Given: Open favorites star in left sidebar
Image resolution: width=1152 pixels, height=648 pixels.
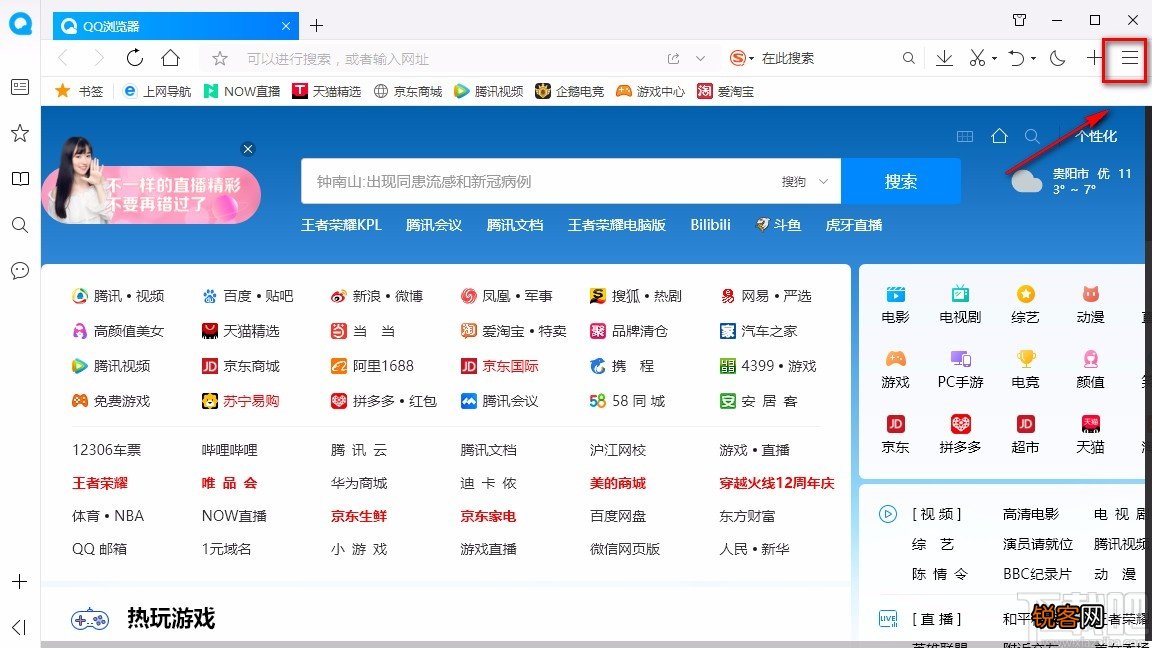Looking at the screenshot, I should tap(20, 133).
